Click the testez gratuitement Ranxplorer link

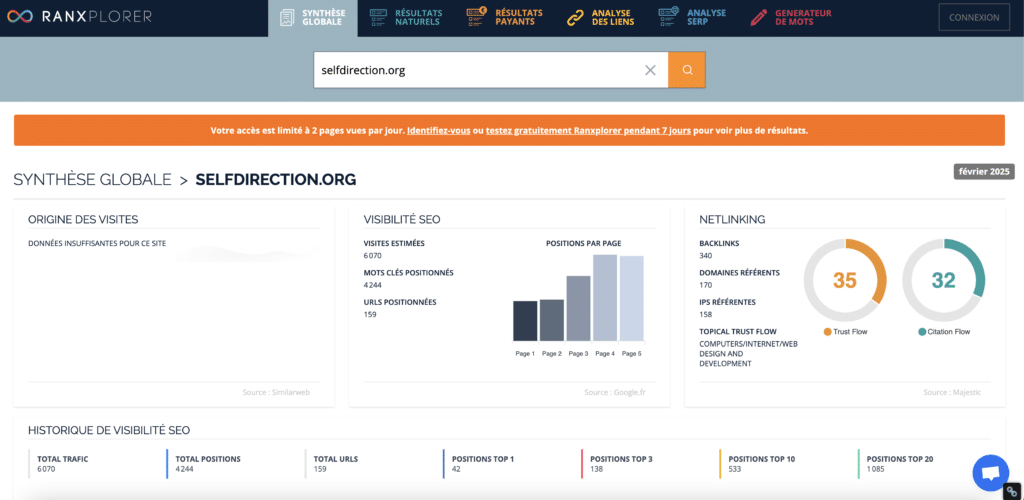588,131
